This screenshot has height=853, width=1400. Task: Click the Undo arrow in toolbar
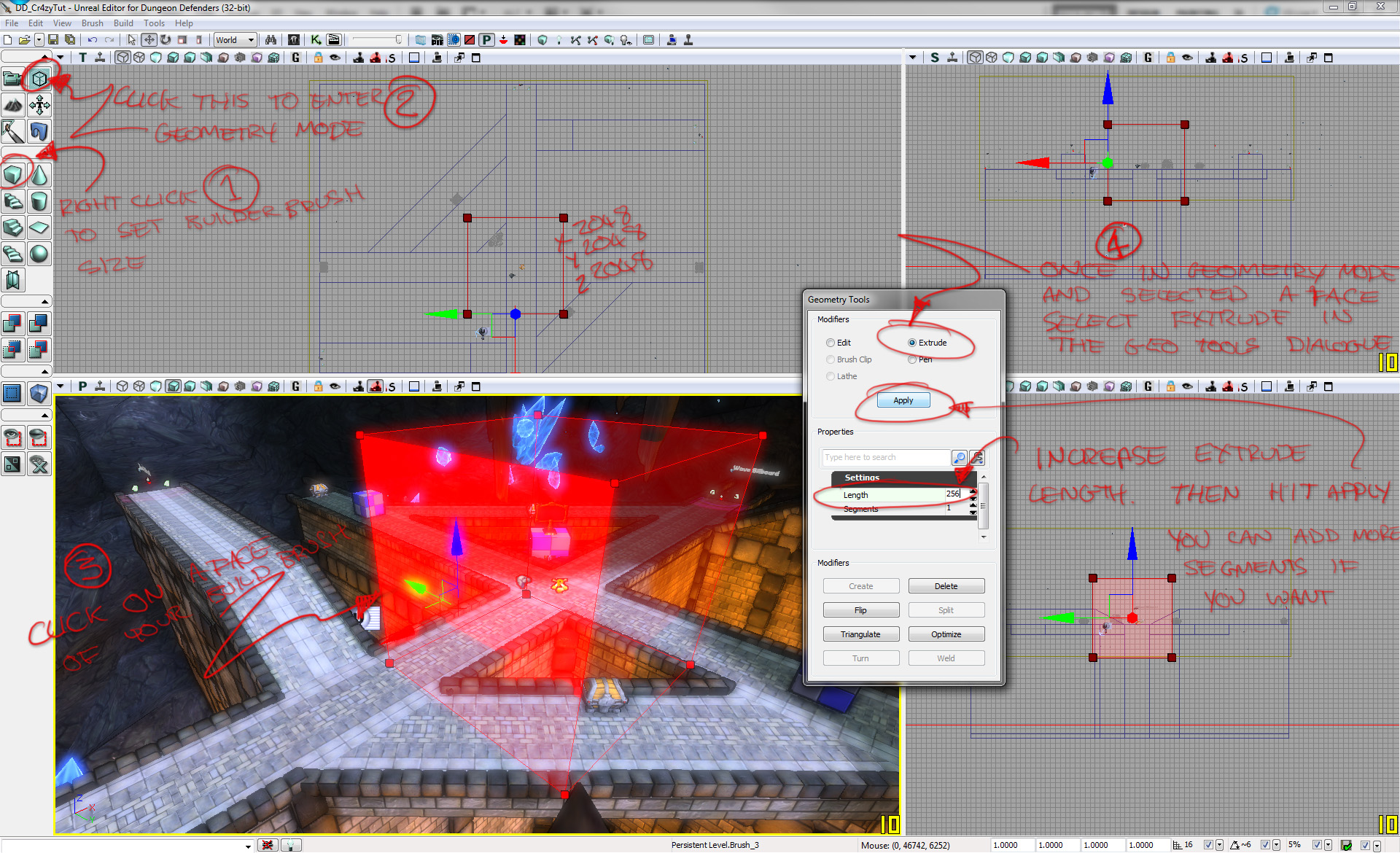click(93, 39)
